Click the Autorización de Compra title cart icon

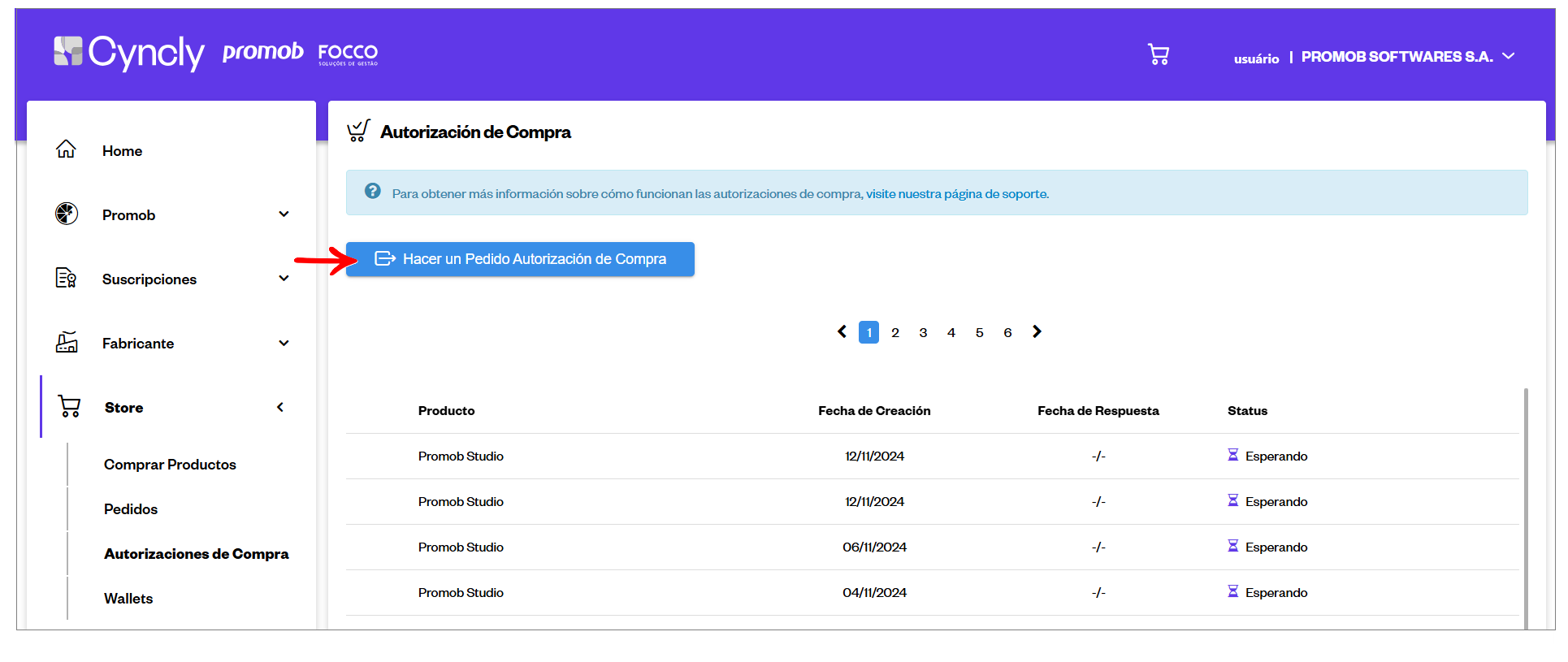[358, 131]
